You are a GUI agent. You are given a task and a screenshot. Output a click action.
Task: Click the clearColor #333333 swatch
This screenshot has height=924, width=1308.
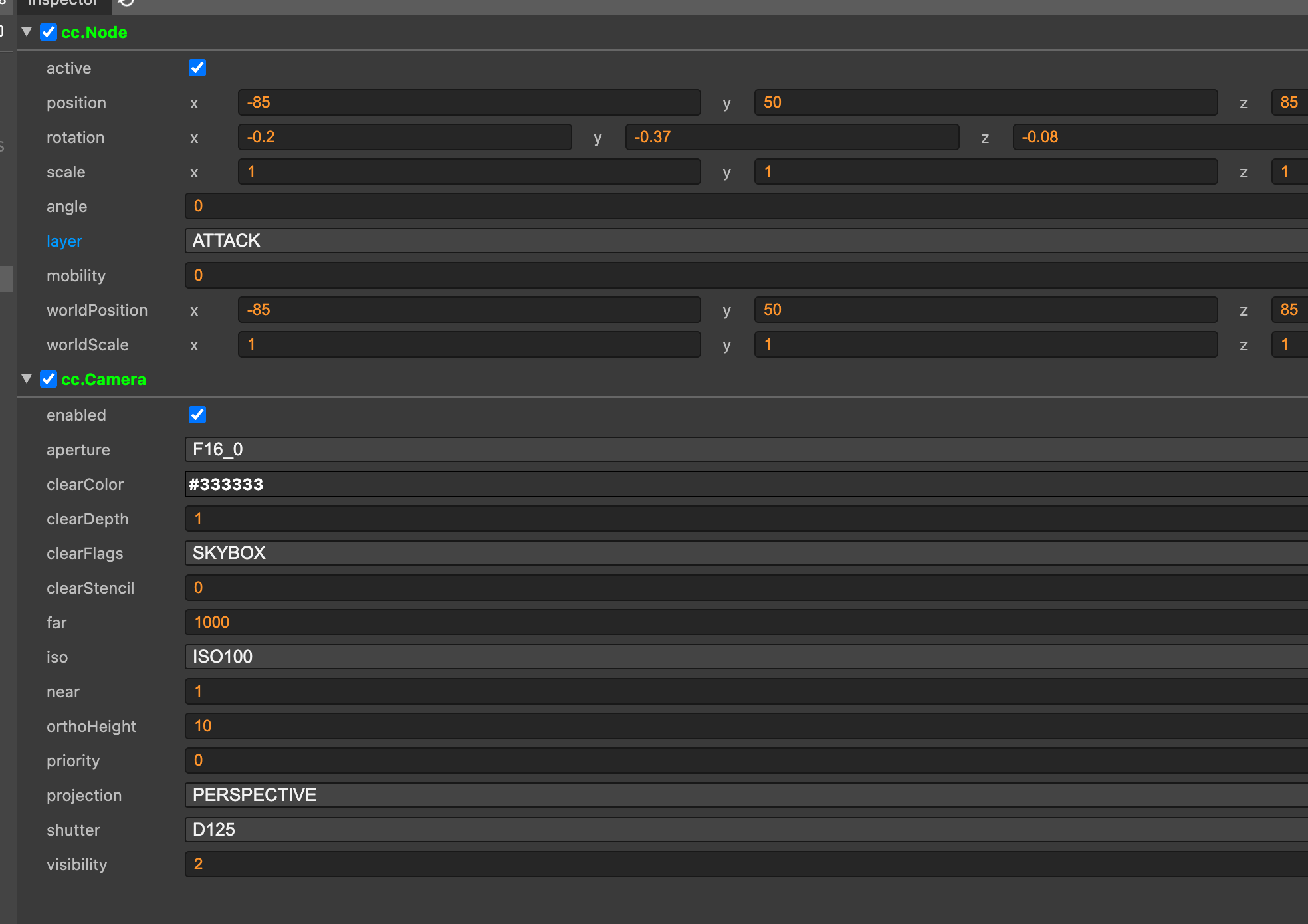pos(744,484)
